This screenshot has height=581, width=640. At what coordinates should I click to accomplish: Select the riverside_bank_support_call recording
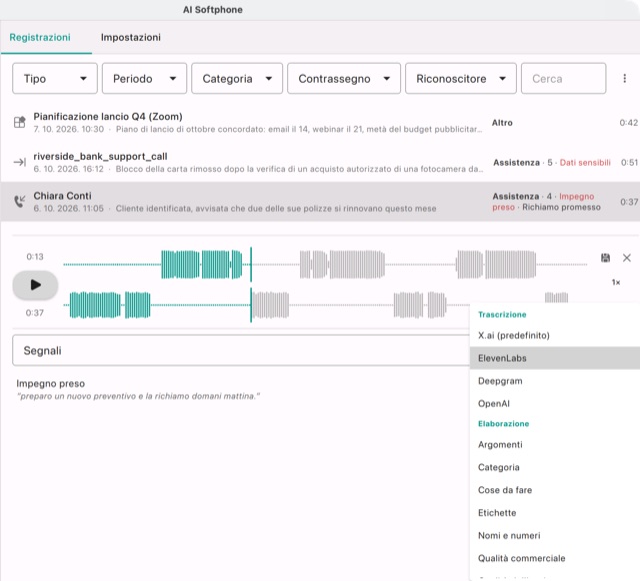coord(320,163)
